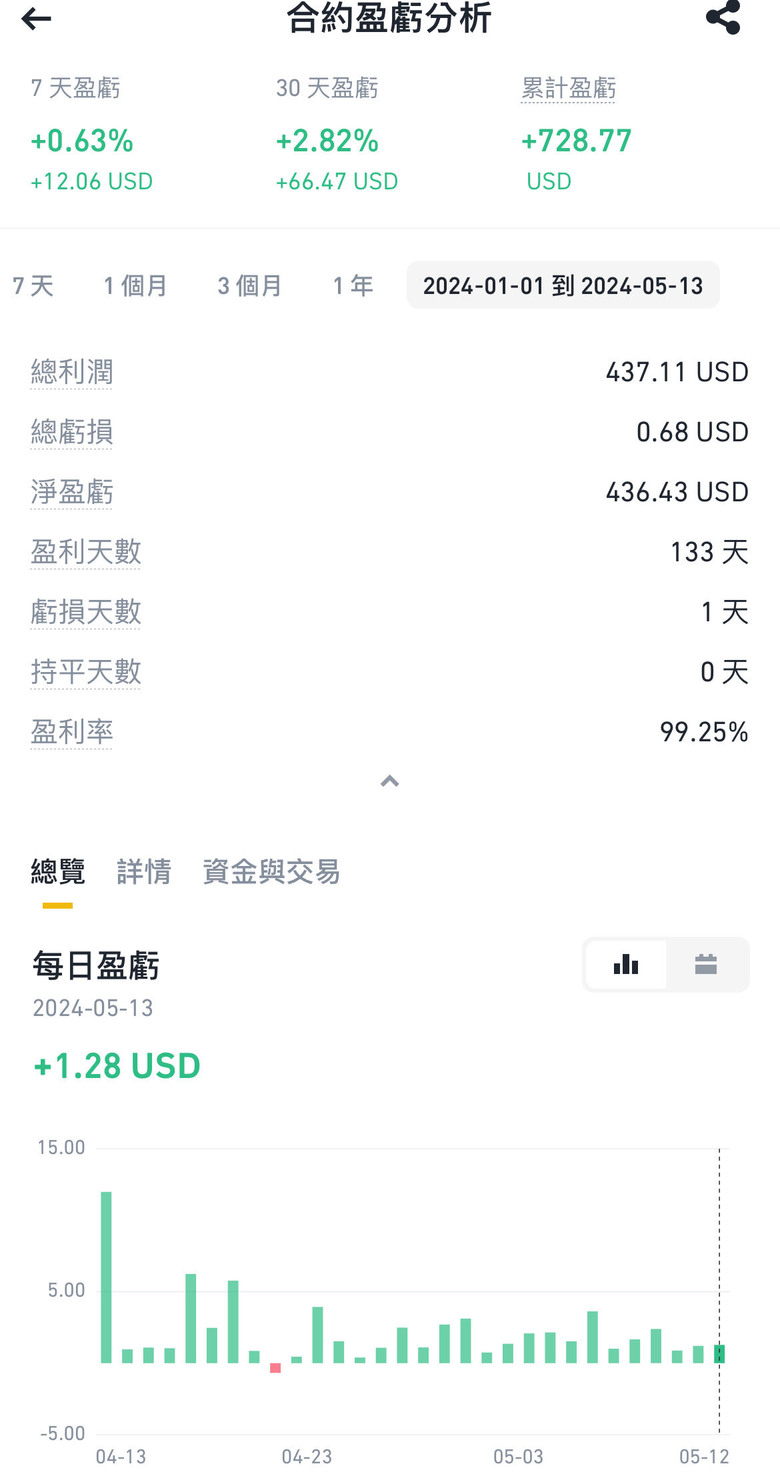Viewport: 780px width, 1478px height.
Task: Tap the back arrow icon
Action: pos(36,19)
